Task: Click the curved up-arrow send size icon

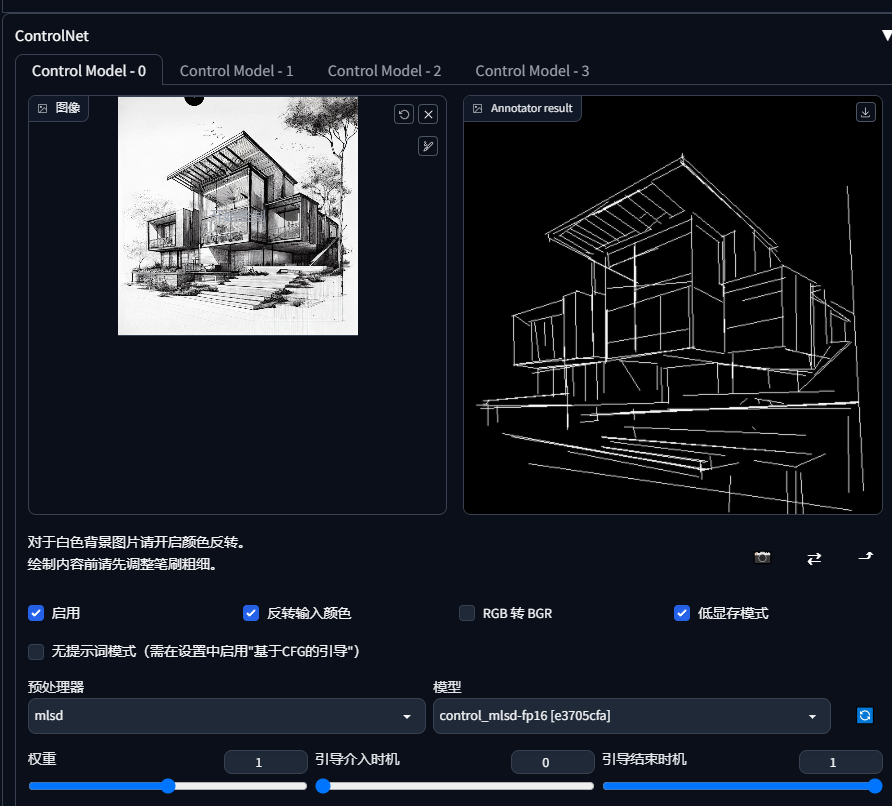Action: coord(865,557)
